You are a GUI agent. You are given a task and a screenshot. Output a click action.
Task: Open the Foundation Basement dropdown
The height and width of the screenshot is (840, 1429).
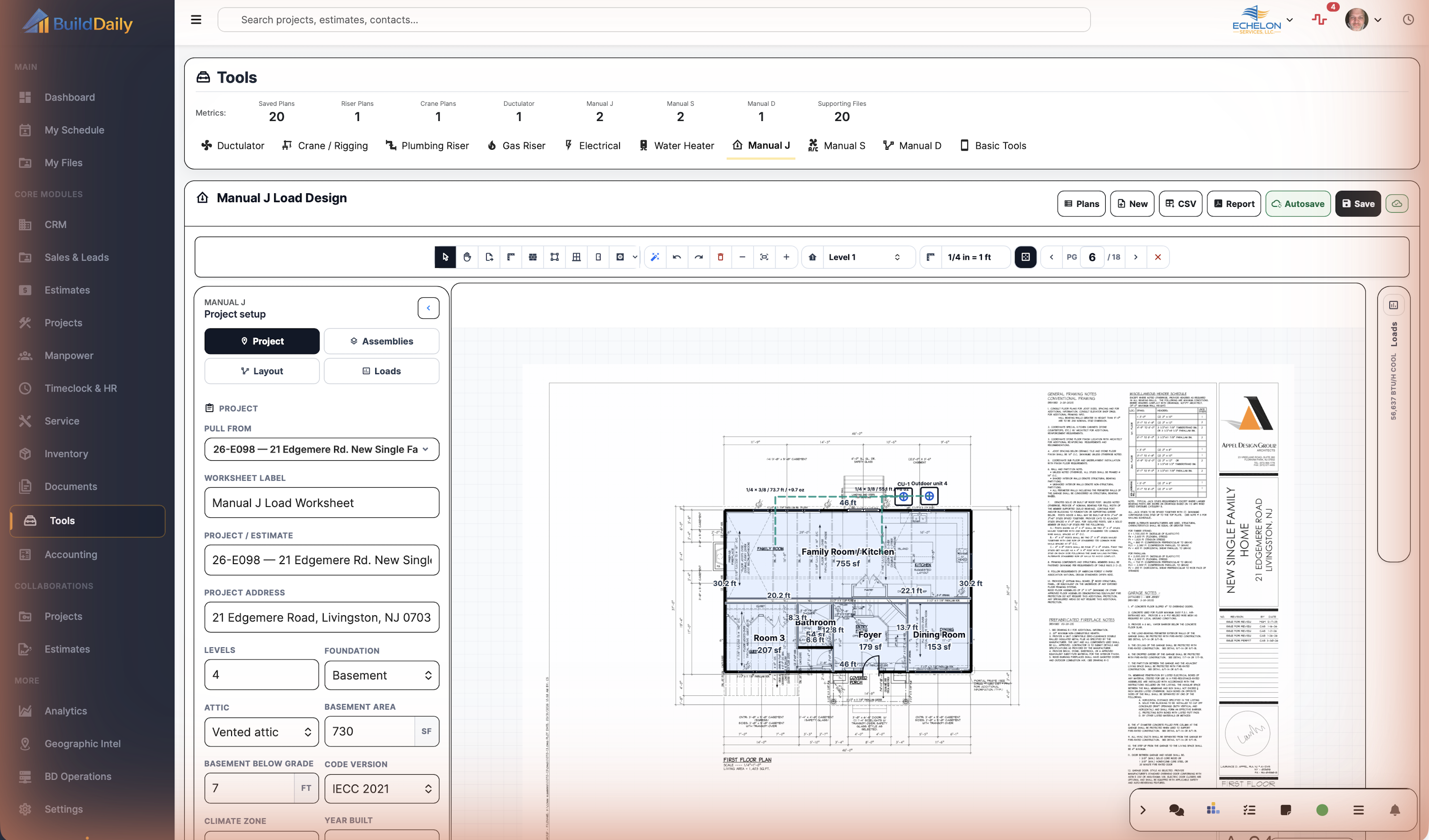[382, 675]
